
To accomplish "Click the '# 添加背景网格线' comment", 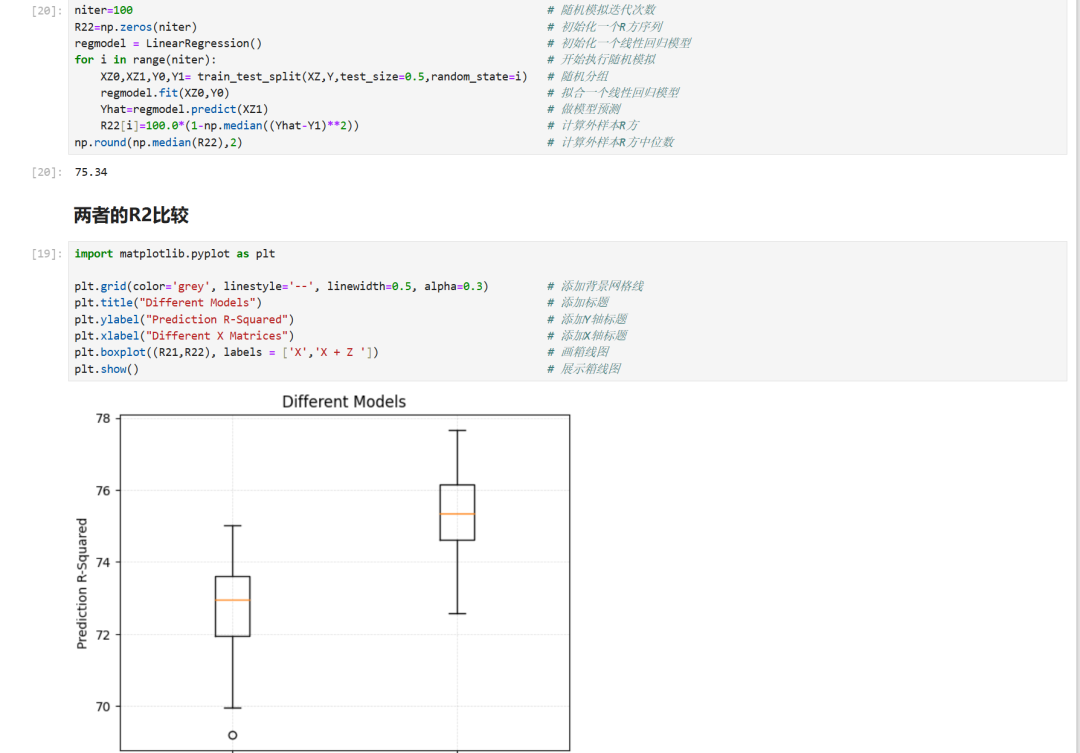I will point(595,286).
